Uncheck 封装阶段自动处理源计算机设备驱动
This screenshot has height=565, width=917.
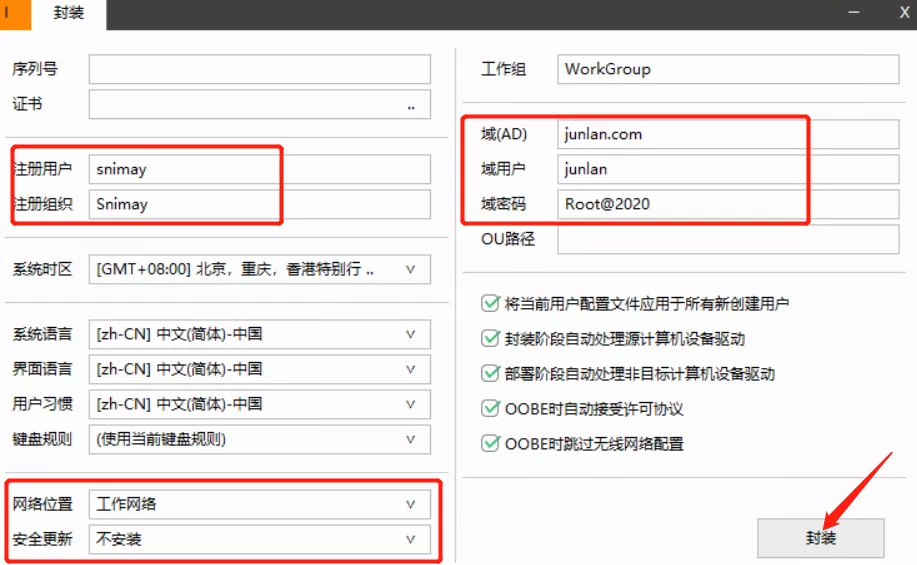pos(490,338)
